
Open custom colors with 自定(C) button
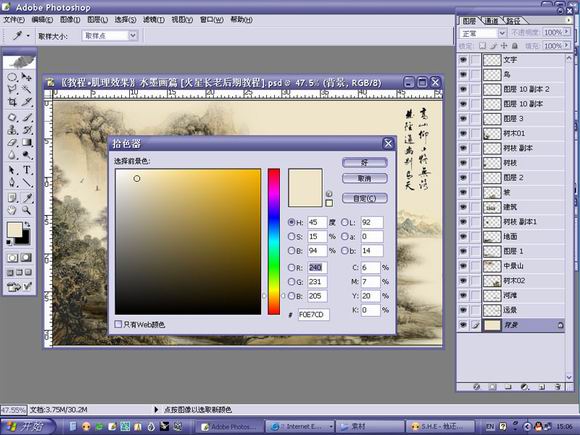tap(365, 198)
